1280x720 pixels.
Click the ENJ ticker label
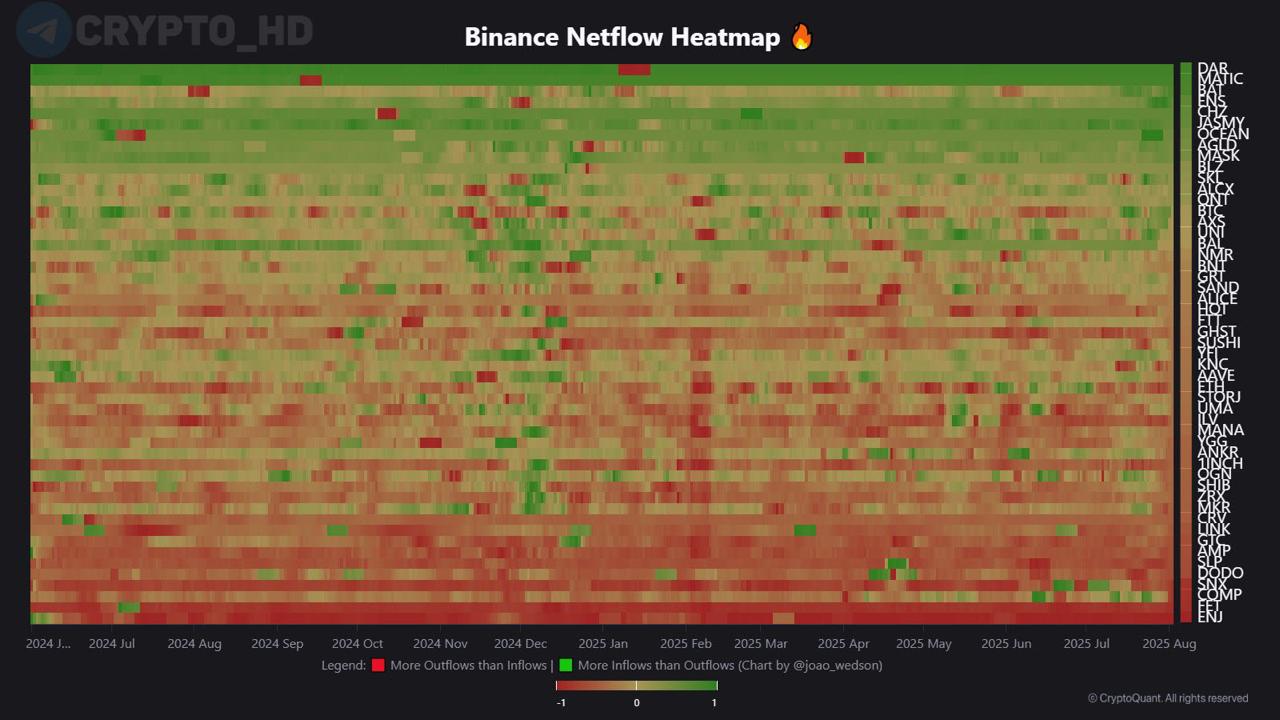(x=1210, y=617)
